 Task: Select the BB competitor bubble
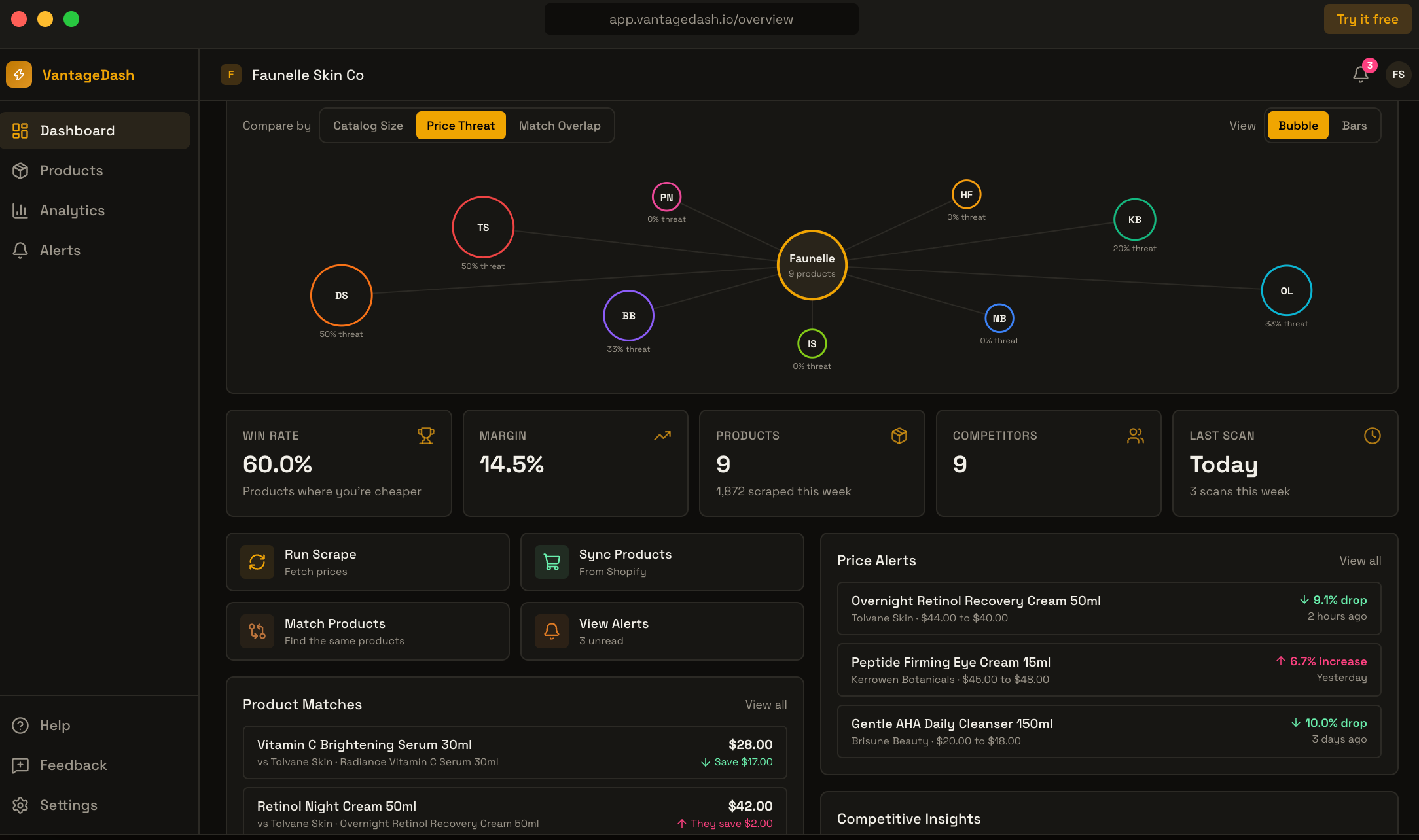[628, 315]
